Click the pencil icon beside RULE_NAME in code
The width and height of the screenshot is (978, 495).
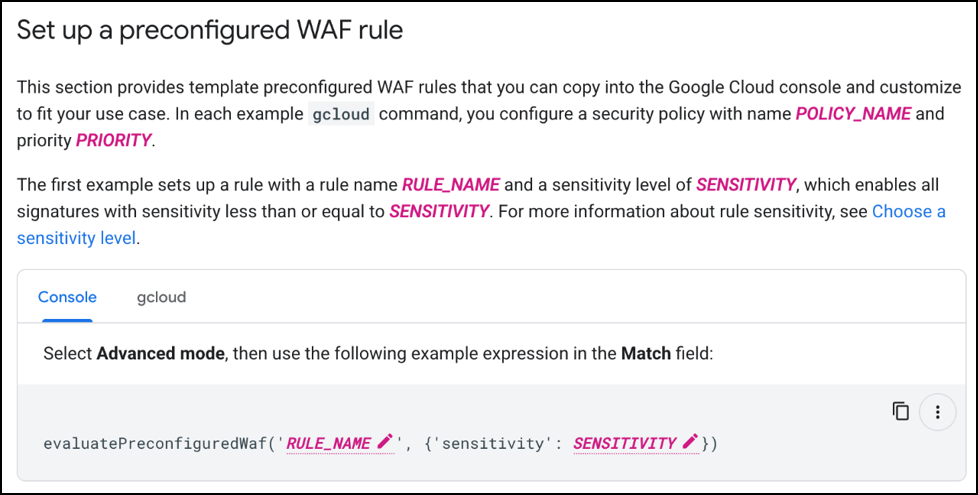[x=386, y=443]
